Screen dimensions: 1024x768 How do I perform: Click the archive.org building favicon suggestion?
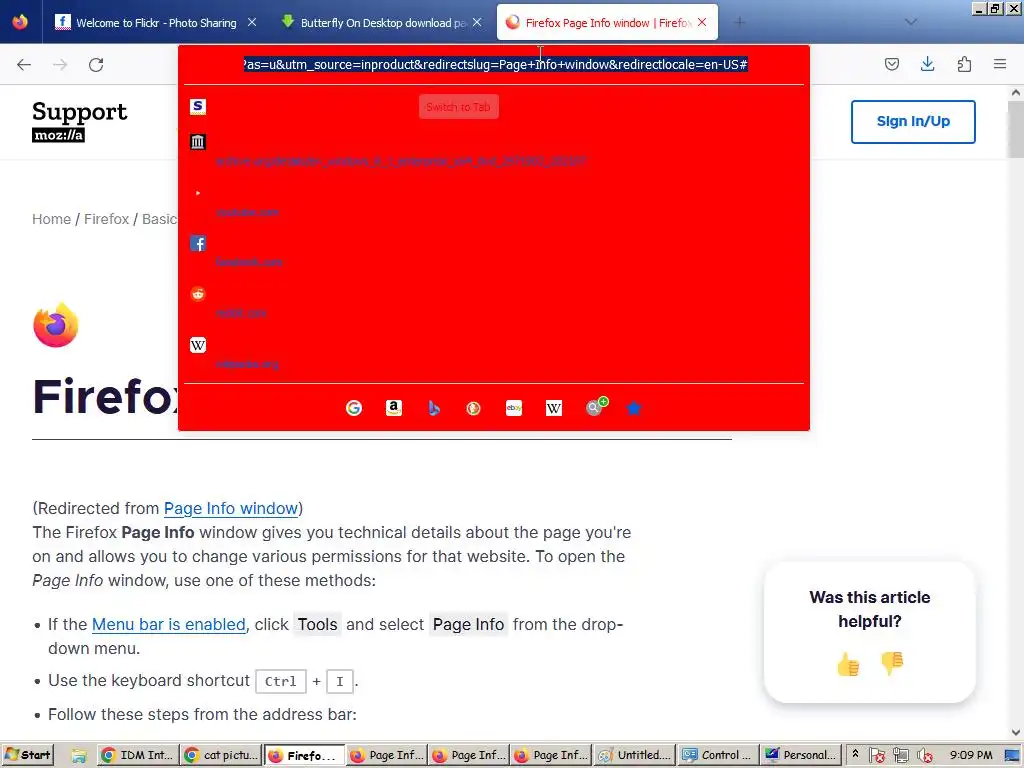click(x=198, y=142)
